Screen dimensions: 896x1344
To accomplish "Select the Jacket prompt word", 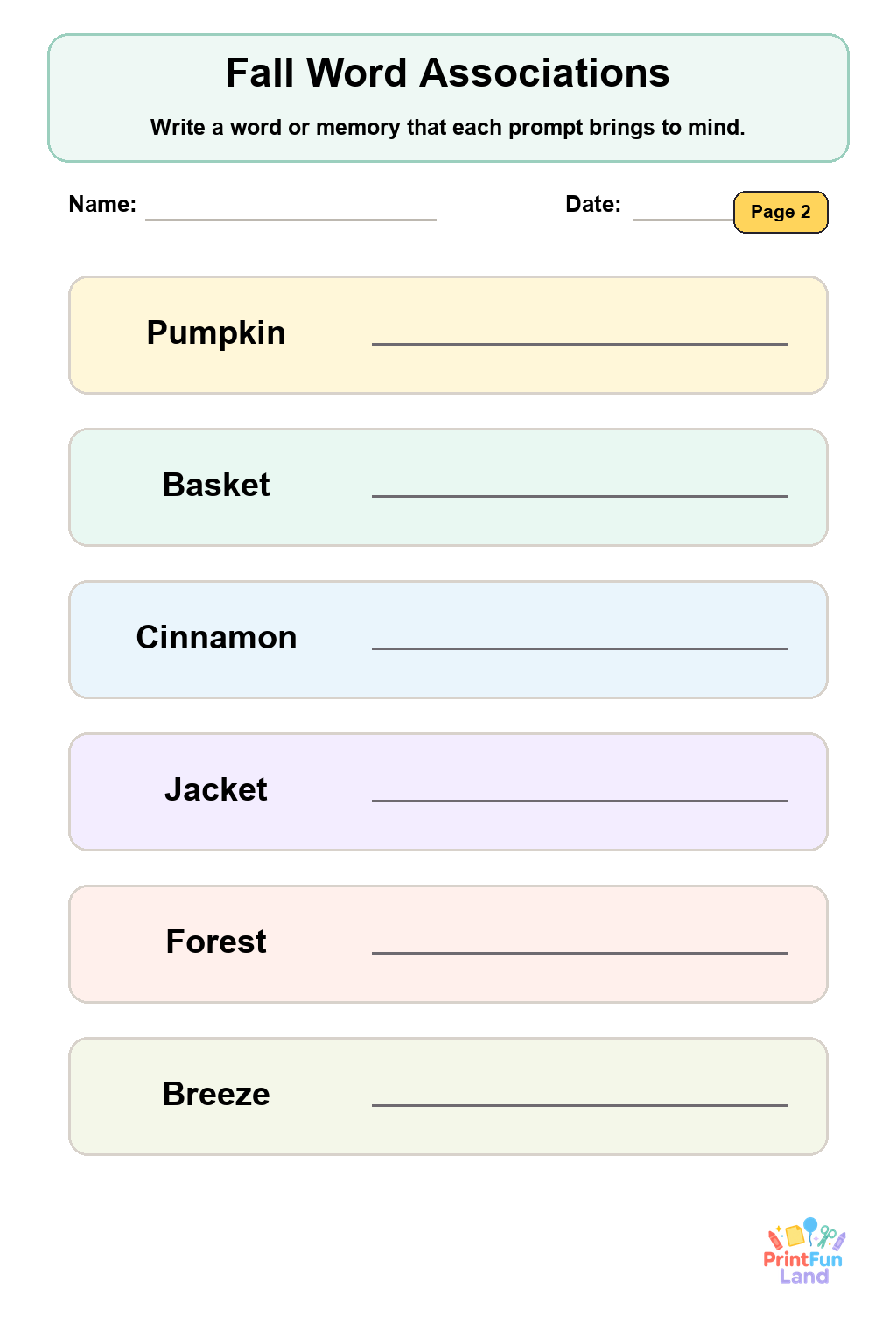I will (216, 789).
